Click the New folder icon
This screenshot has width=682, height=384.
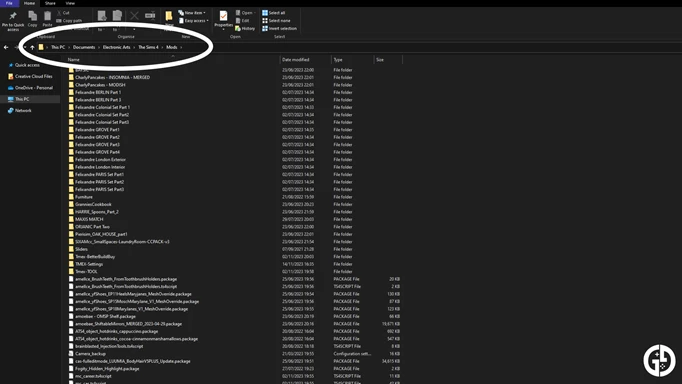coord(169,17)
